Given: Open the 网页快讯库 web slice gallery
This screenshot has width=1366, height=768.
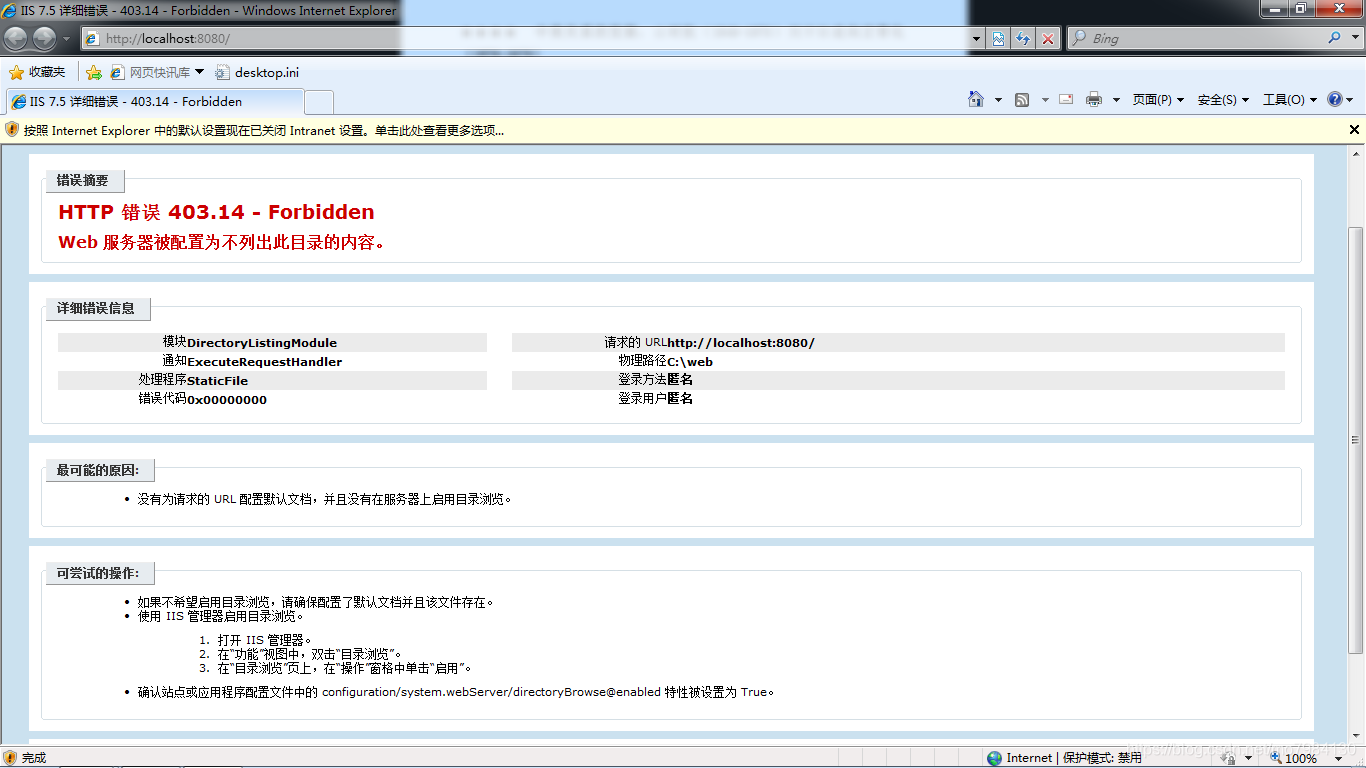Looking at the screenshot, I should tap(157, 72).
